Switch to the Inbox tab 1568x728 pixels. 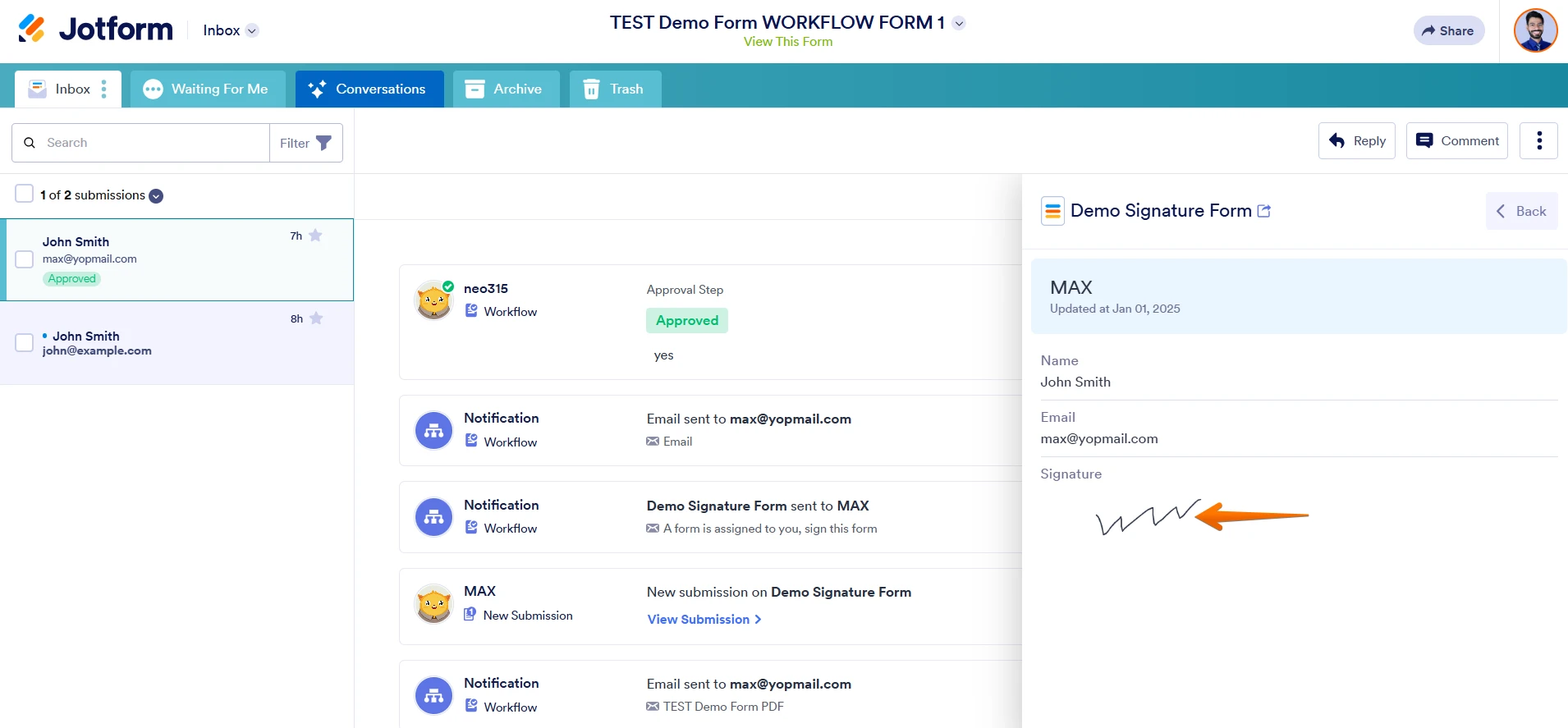point(67,89)
